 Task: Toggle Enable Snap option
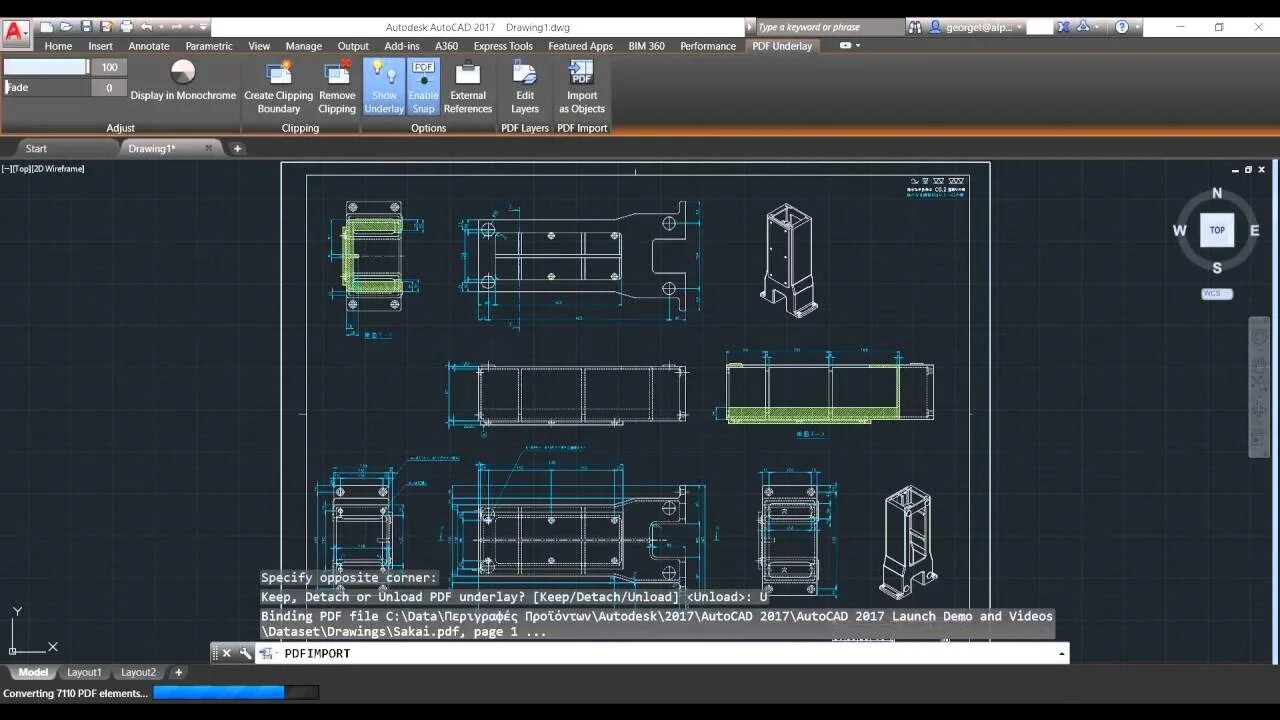coord(424,88)
